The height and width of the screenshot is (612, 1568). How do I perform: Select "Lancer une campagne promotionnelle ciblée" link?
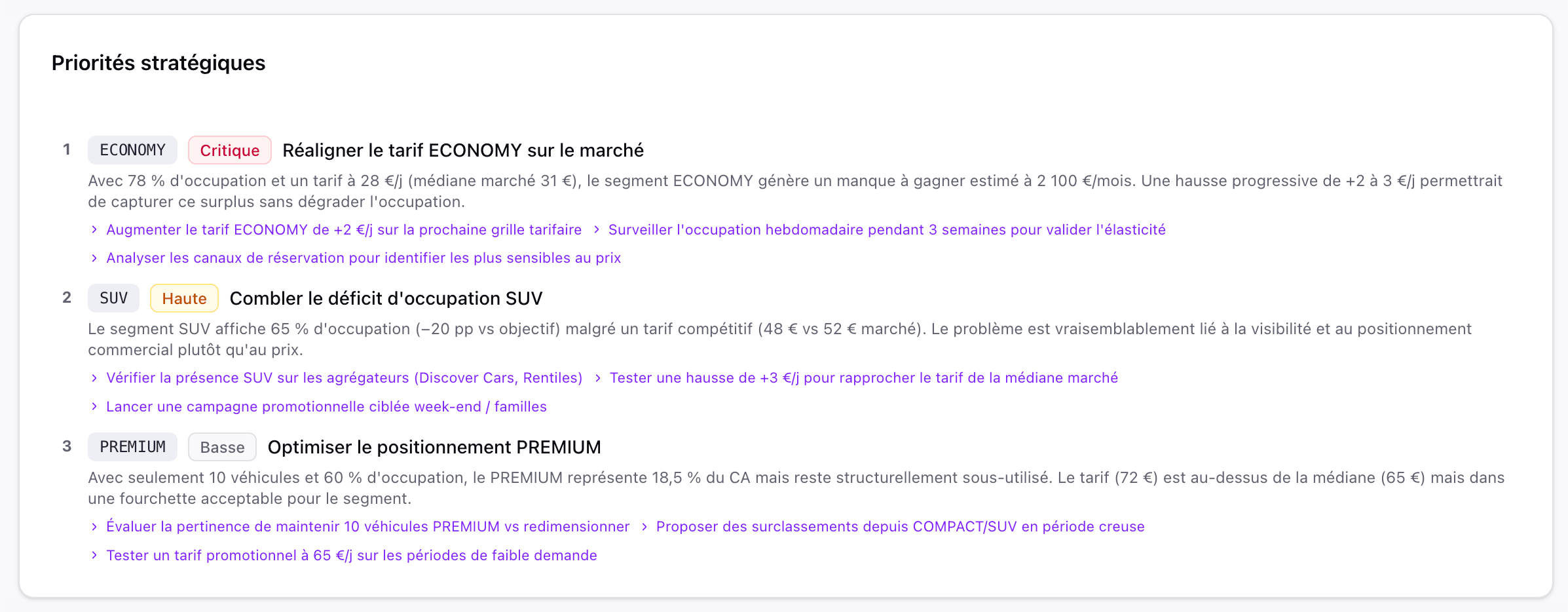(x=326, y=407)
